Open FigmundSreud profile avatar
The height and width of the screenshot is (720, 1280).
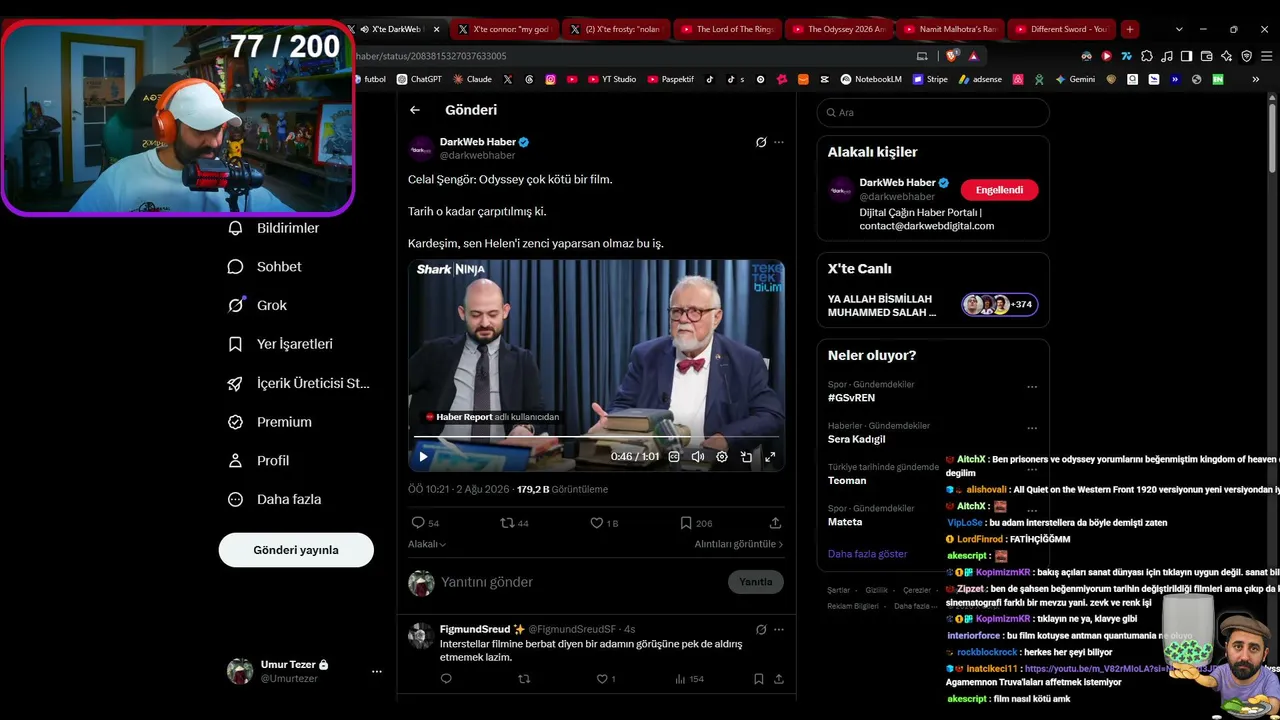click(x=422, y=636)
